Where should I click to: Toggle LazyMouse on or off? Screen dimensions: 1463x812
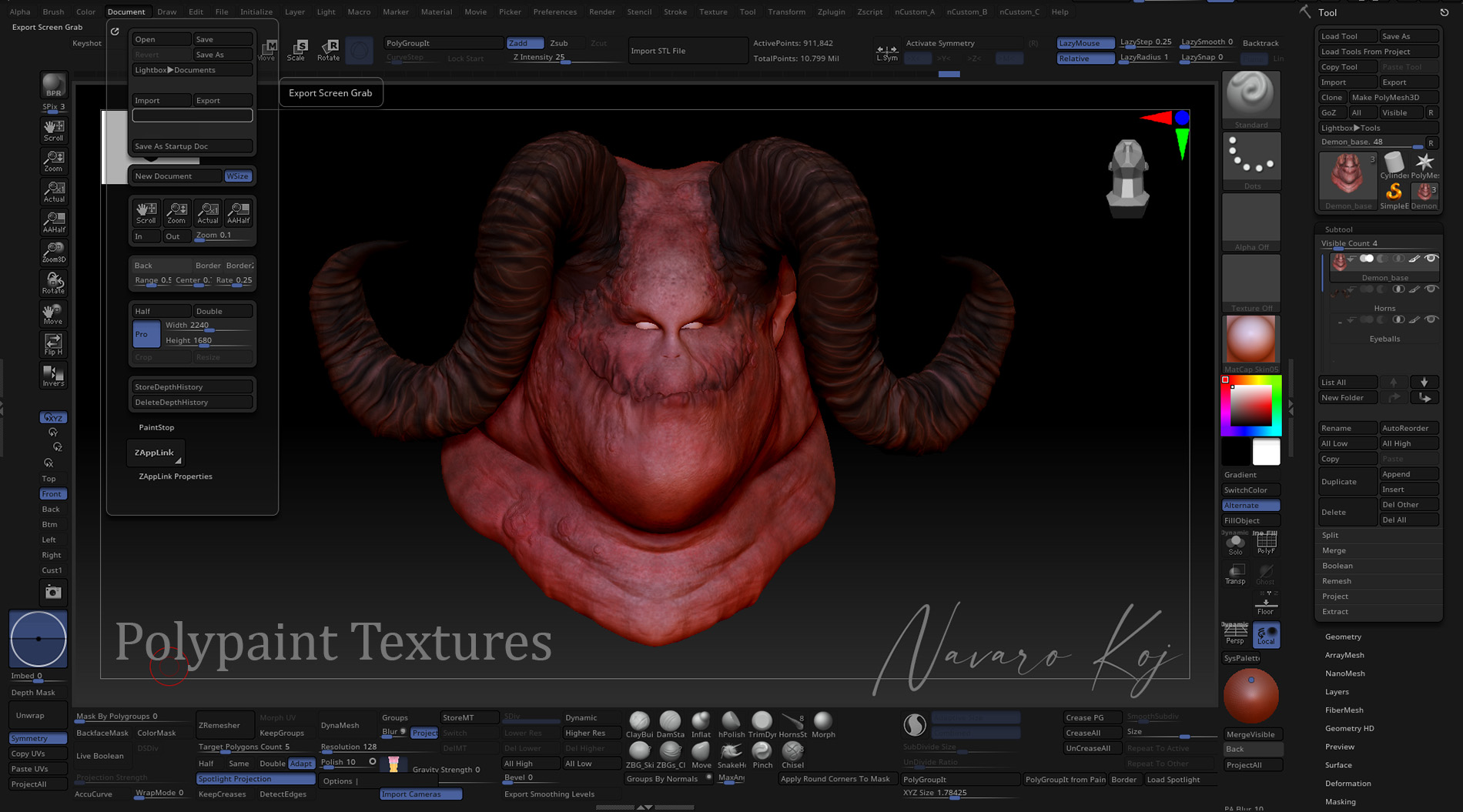click(x=1085, y=43)
